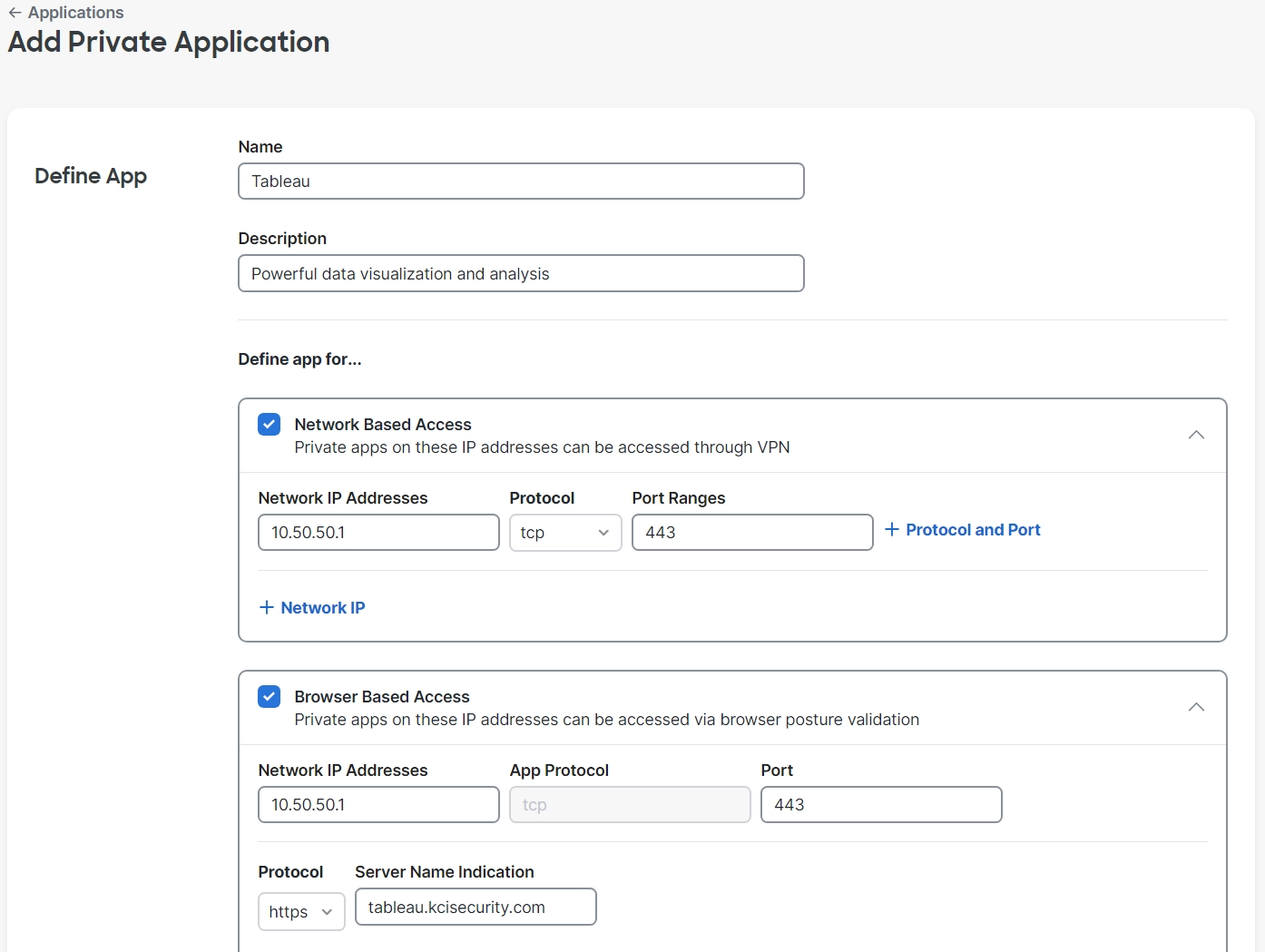
Task: Click the Add Private Application heading
Action: [169, 43]
